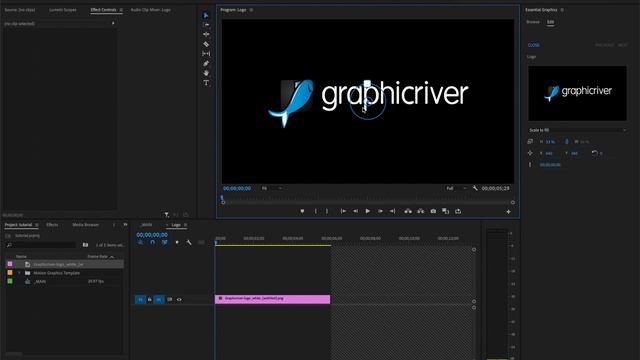Toggle track targeting button on video track
Image resolution: width=640 pixels, height=360 pixels.
[159, 300]
